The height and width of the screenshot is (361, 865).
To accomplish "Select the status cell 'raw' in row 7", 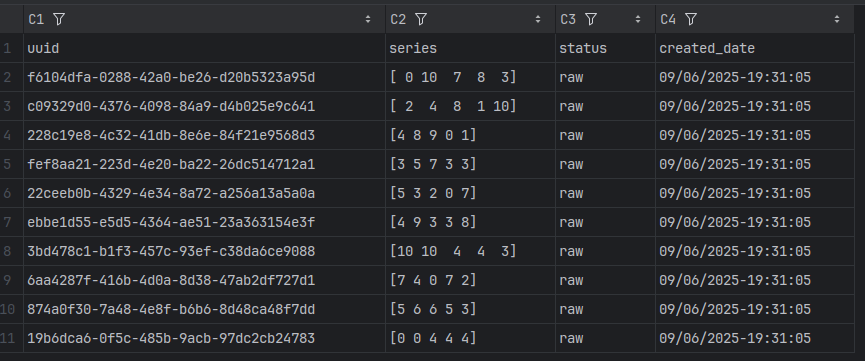I will point(605,222).
